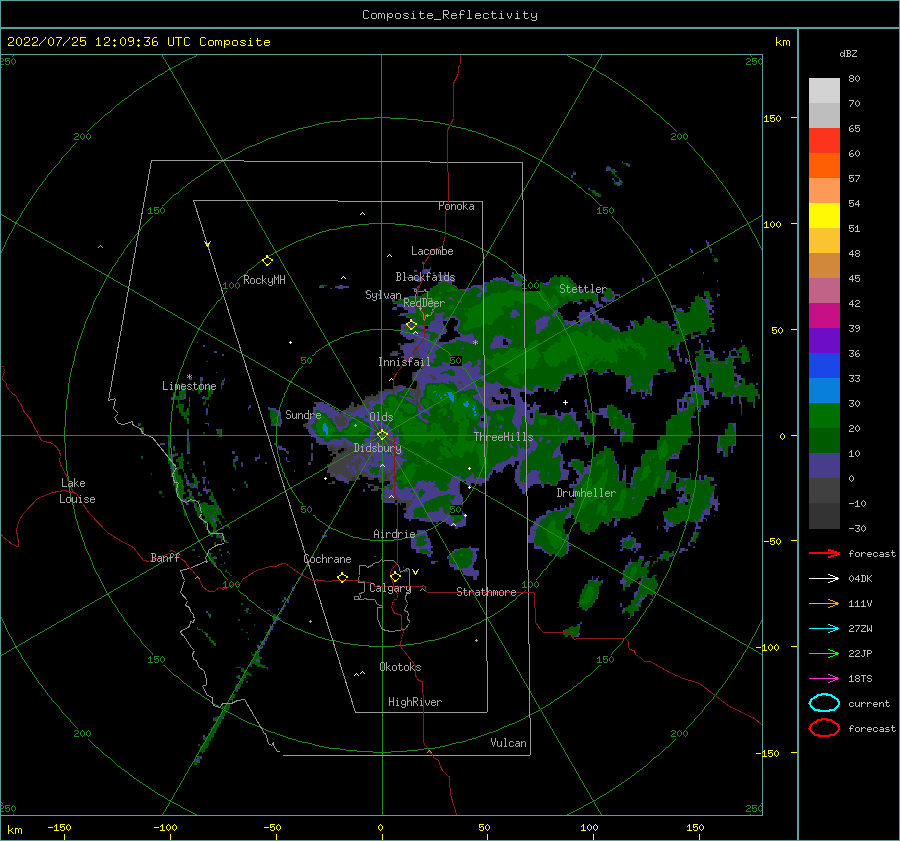900x841 pixels.
Task: Click the cyan current ellipse in legend
Action: (824, 703)
